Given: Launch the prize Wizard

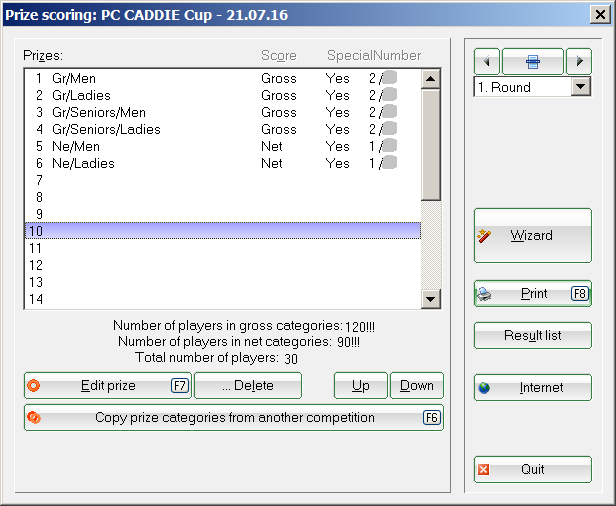Looking at the screenshot, I should (x=533, y=235).
